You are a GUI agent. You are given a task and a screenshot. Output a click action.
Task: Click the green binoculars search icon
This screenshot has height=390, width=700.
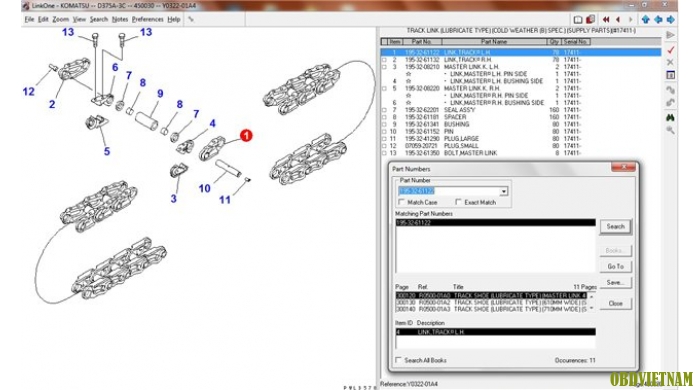(670, 117)
